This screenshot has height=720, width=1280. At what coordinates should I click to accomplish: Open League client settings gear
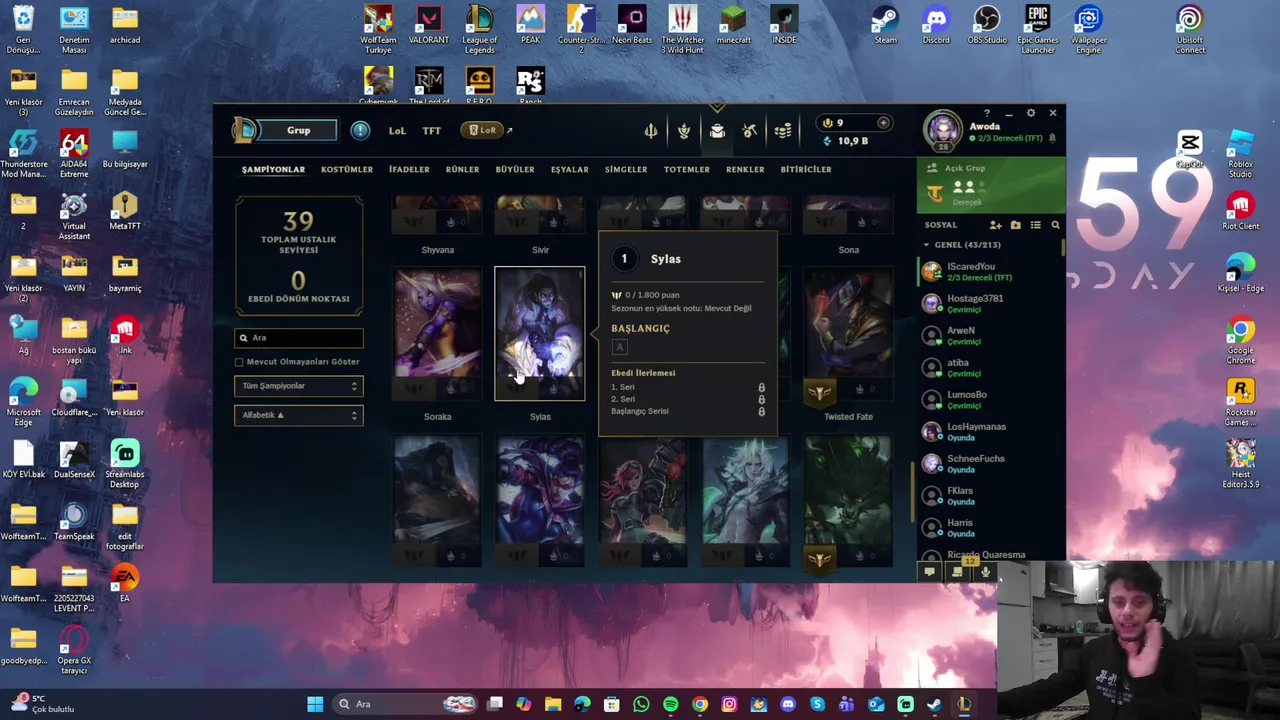(x=1031, y=113)
